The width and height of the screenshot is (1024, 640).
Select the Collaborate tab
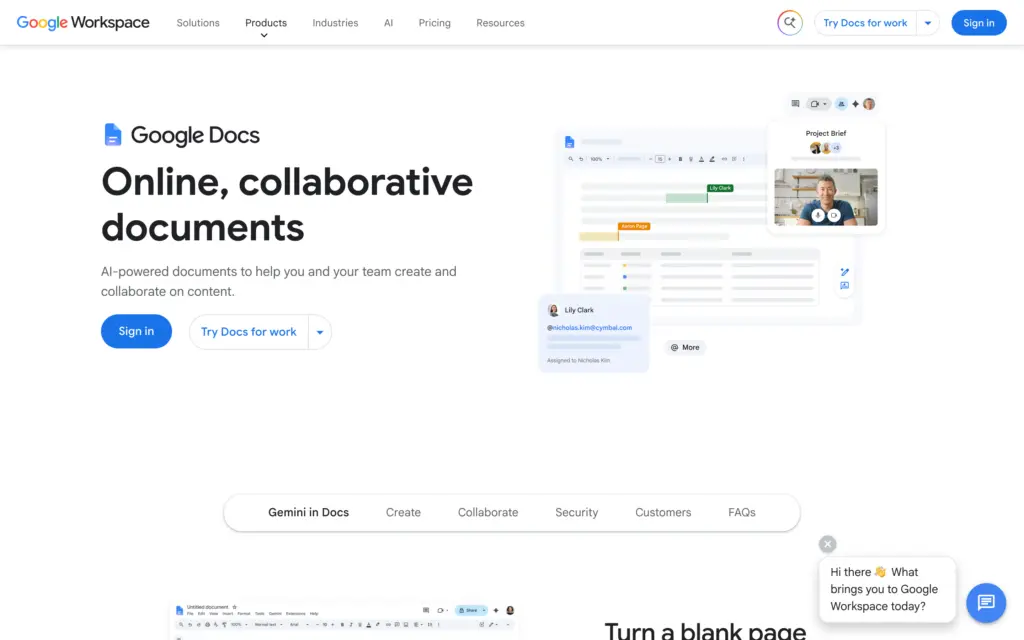[x=488, y=513]
